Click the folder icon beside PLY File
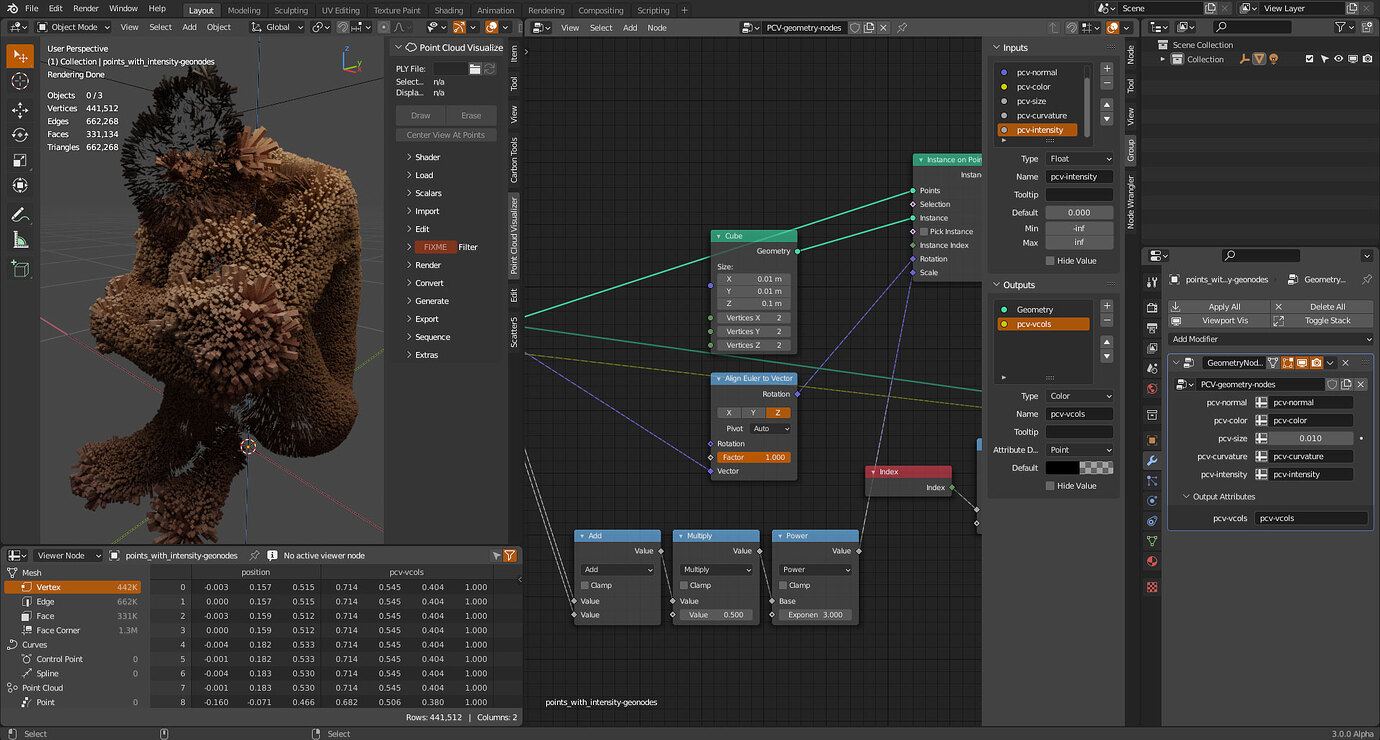Image resolution: width=1380 pixels, height=740 pixels. tap(475, 69)
